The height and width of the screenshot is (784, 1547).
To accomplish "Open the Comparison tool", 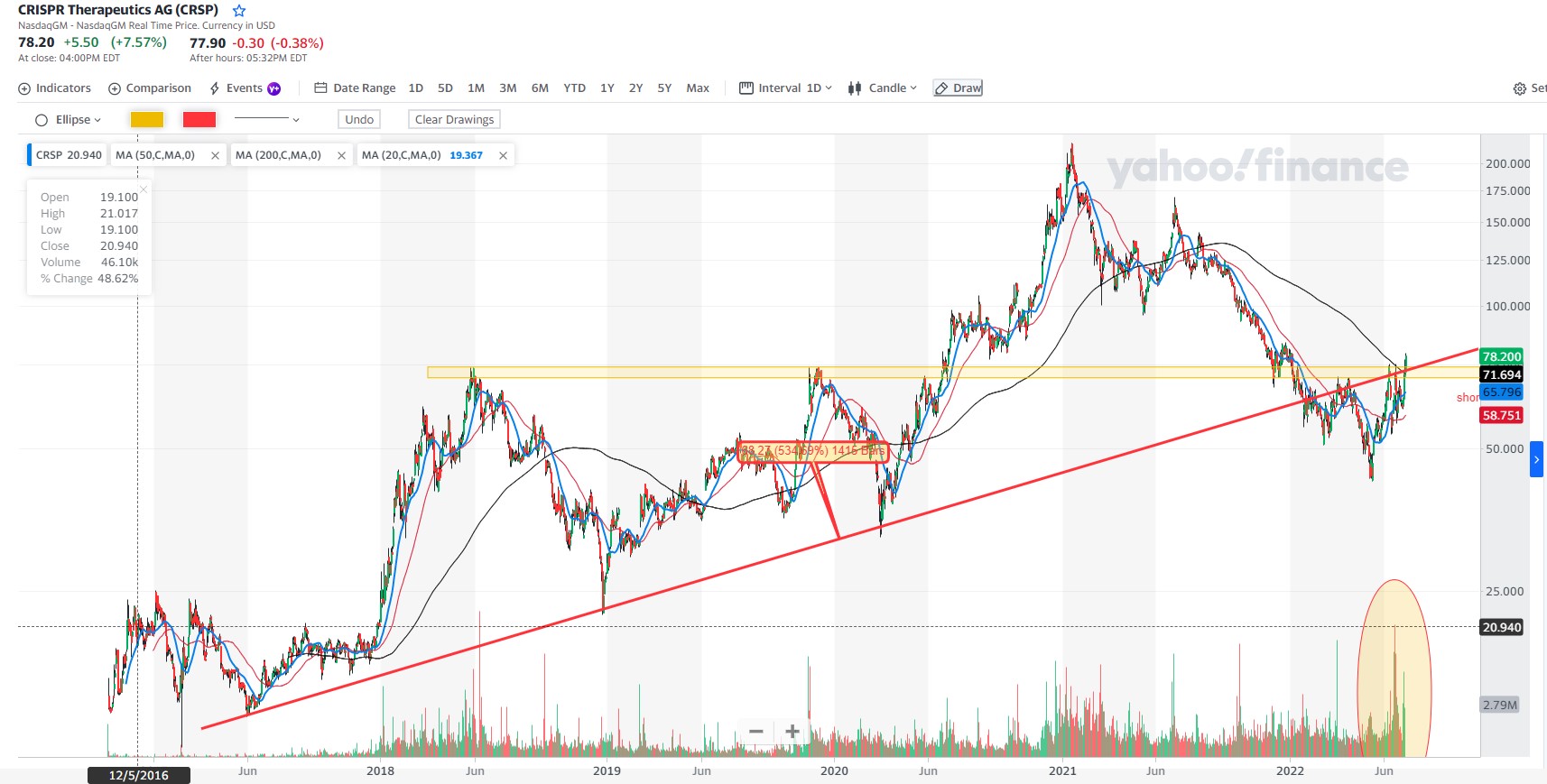I will tap(150, 88).
